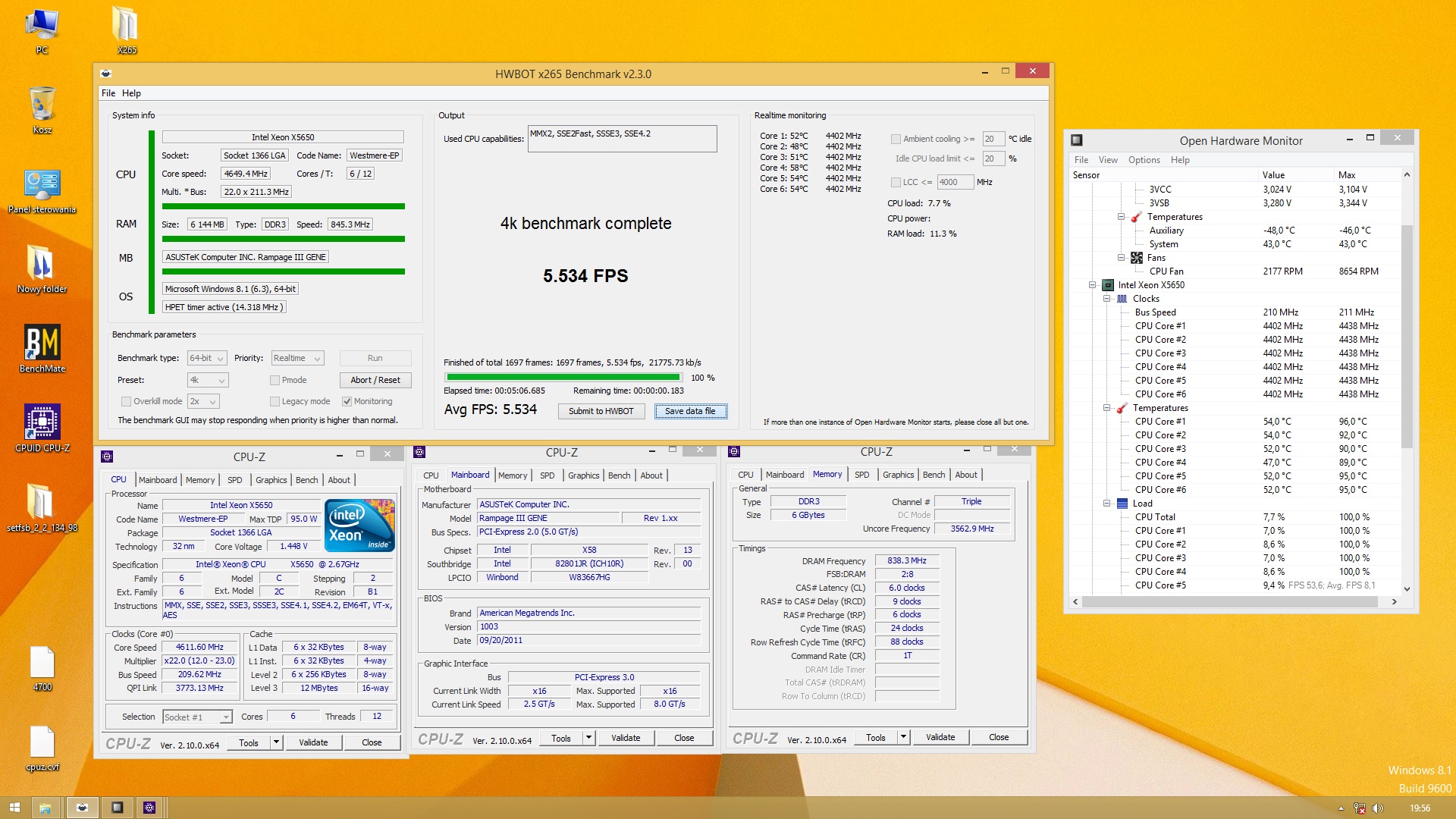Screen dimensions: 1456x819
Task: Click the CPU-Z taskbar icon
Action: click(149, 808)
